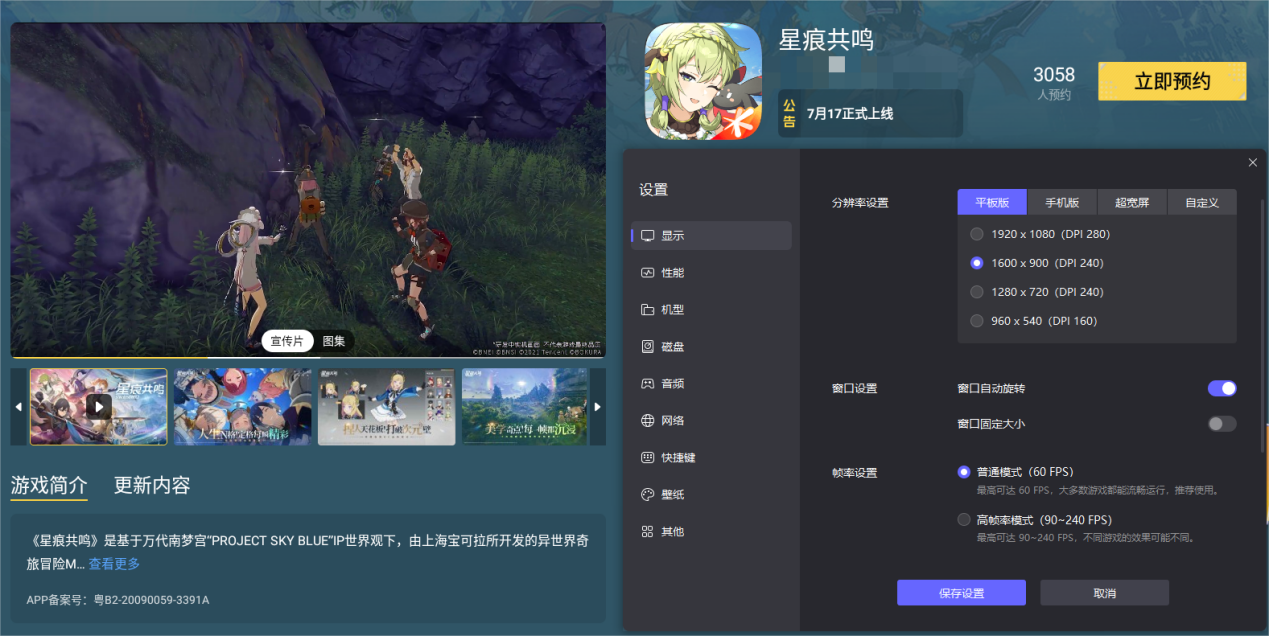Viewport: 1269px width, 636px height.
Task: Open the 机型 device model icon
Action: point(648,309)
